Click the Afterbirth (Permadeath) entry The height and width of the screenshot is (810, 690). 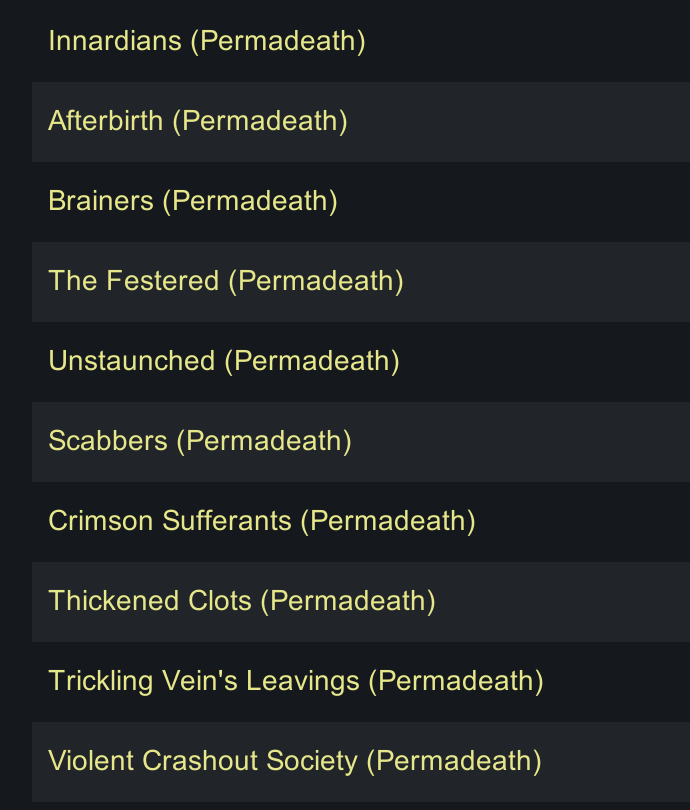point(197,122)
